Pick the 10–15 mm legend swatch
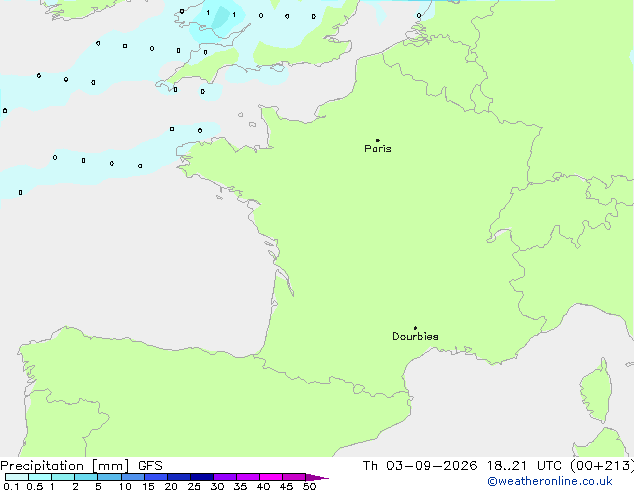Screen dimensions: 634x490 132,477
